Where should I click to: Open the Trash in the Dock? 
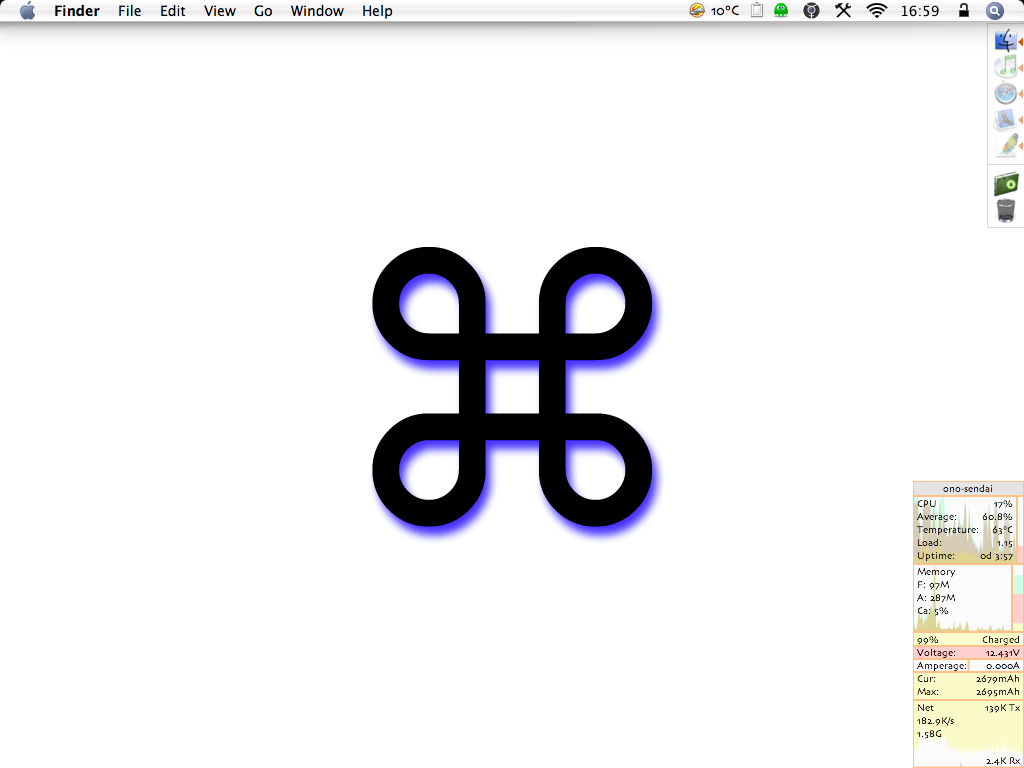1006,210
